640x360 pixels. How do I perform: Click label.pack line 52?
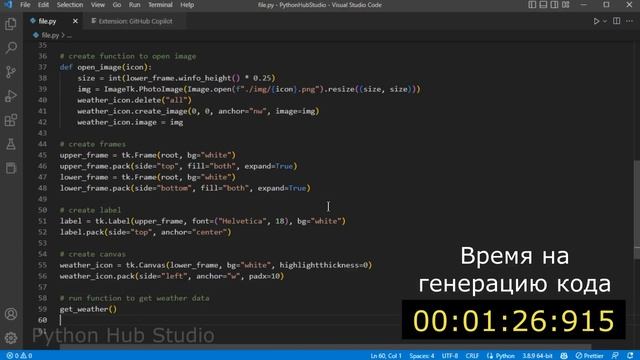(x=145, y=232)
